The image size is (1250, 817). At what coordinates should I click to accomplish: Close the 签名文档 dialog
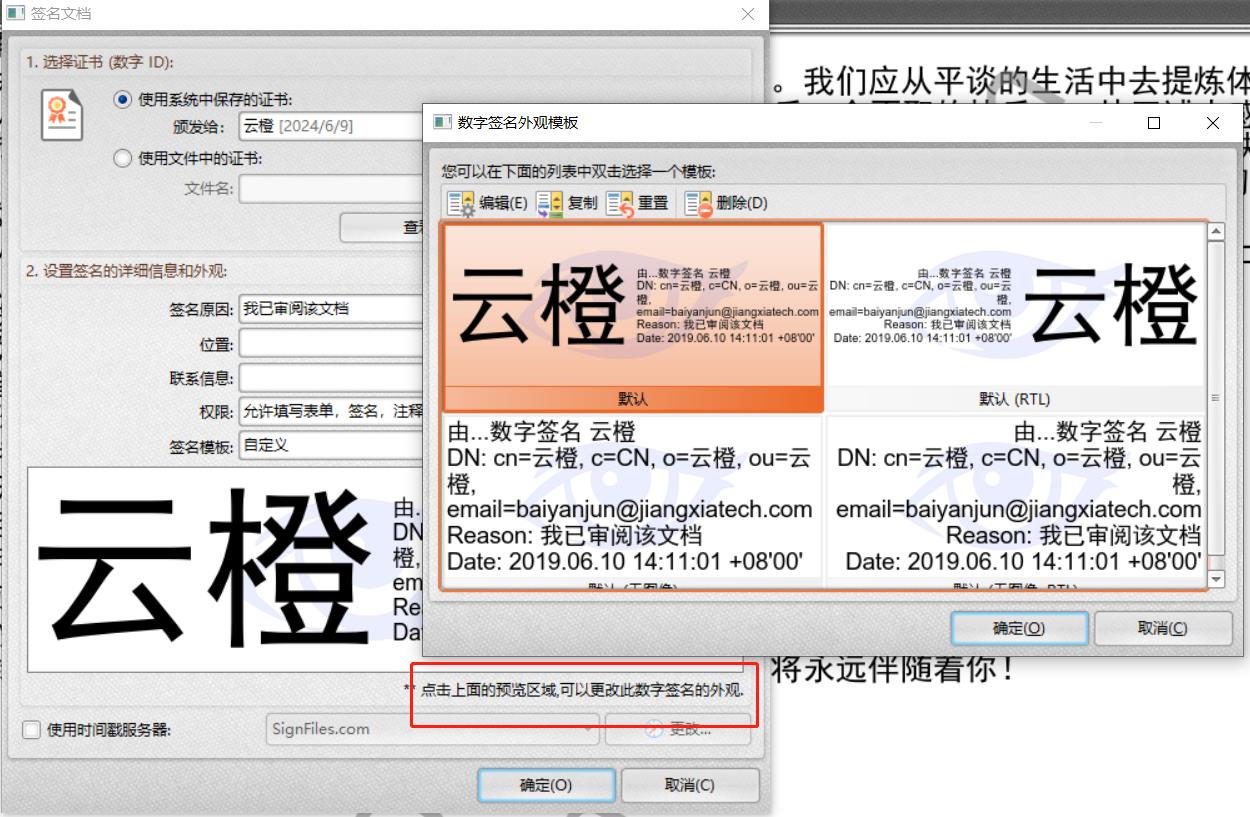747,14
